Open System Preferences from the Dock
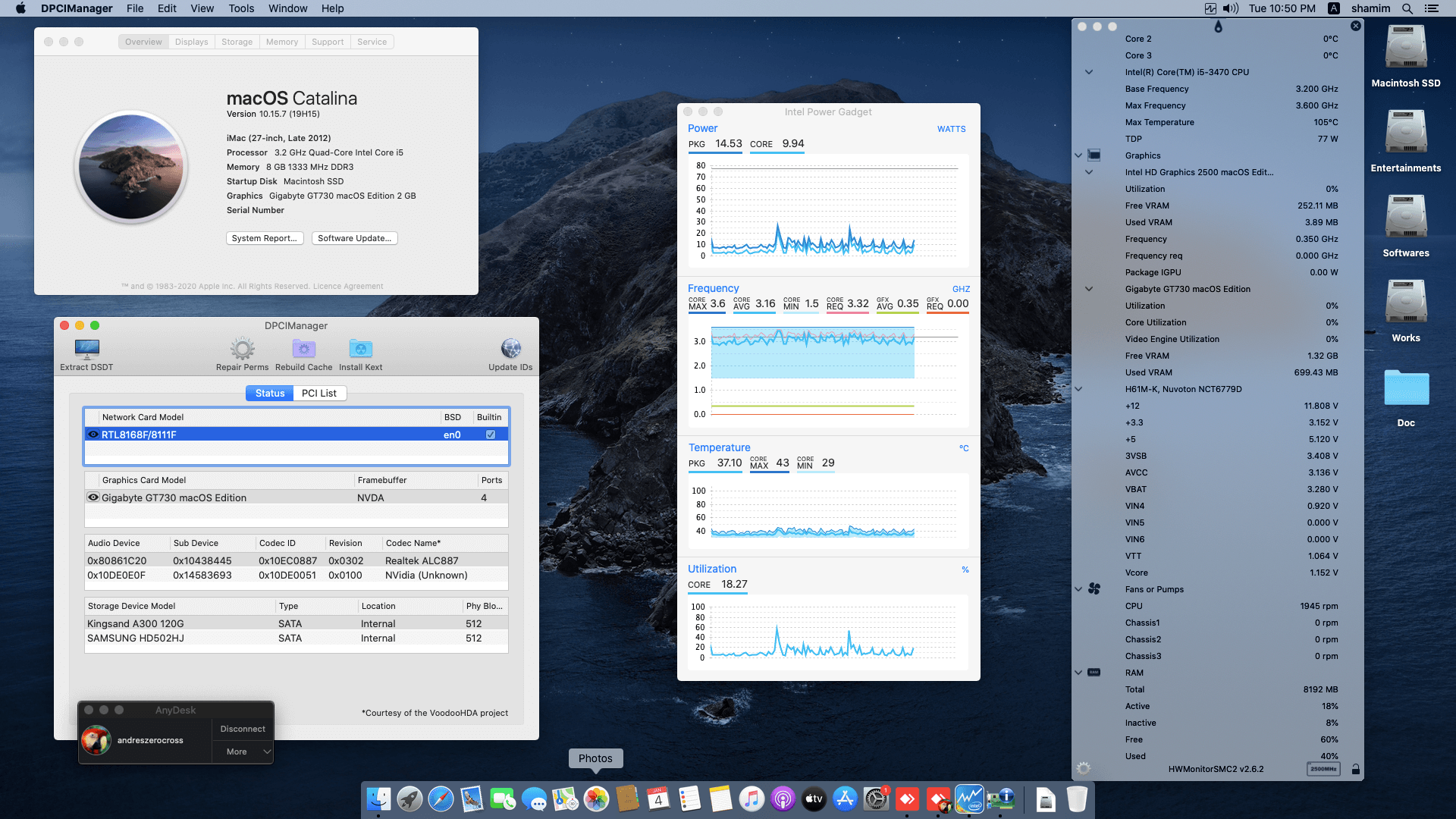Image resolution: width=1456 pixels, height=819 pixels. [876, 799]
